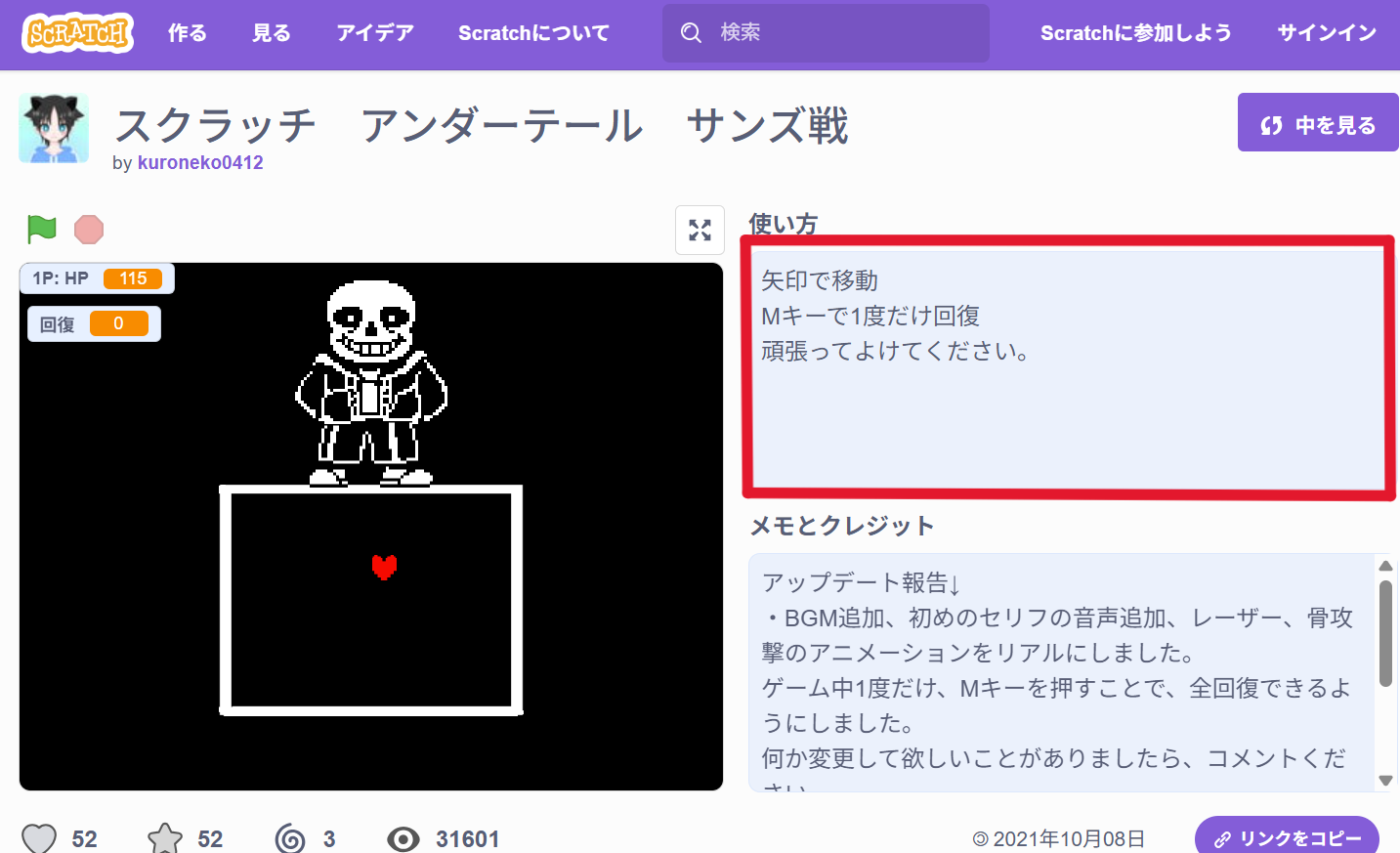Click the 検索 search field
This screenshot has width=1400, height=853.
pyautogui.click(x=826, y=33)
